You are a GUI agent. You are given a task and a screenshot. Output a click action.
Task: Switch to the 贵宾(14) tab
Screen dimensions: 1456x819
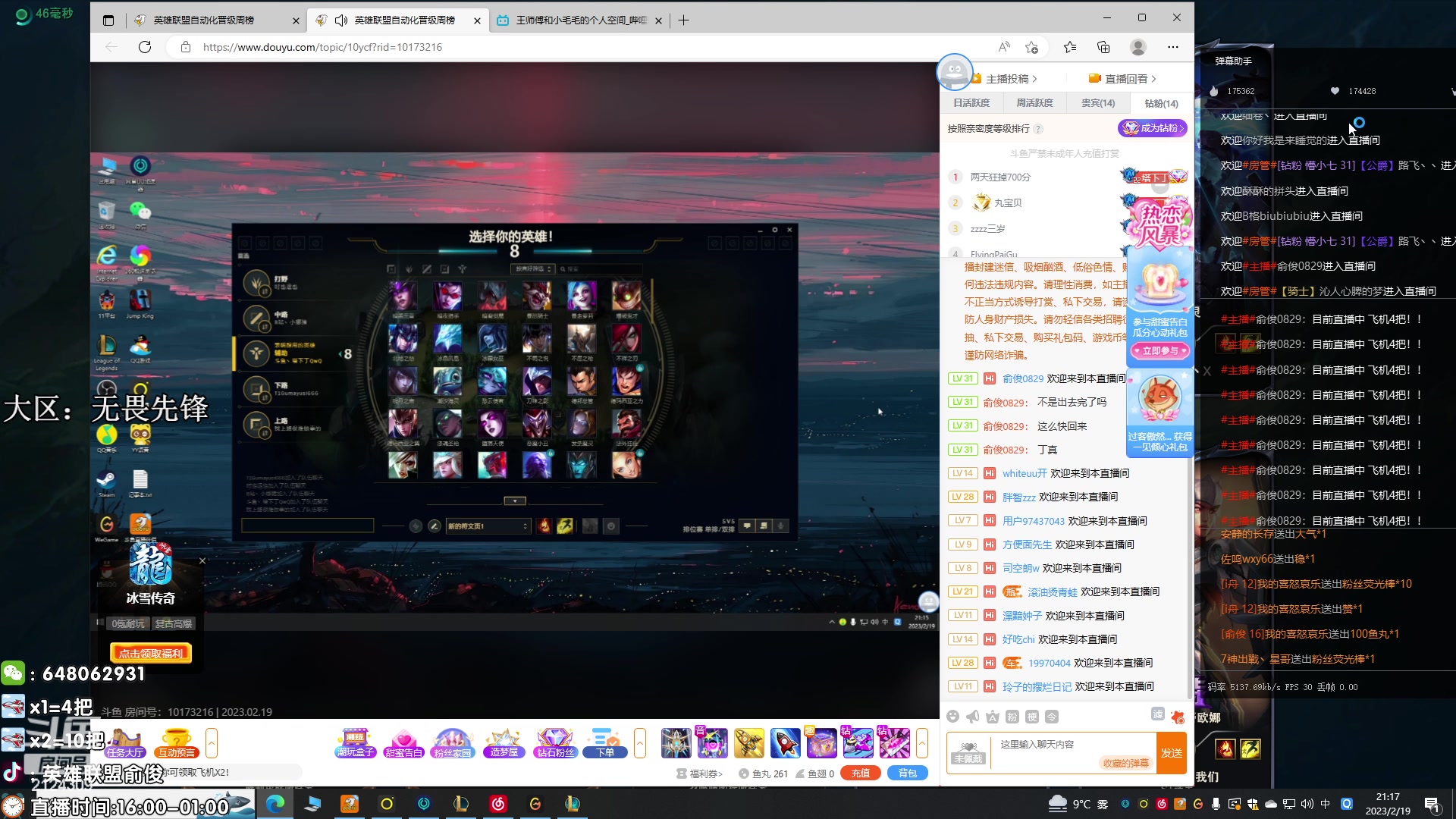coord(1098,103)
